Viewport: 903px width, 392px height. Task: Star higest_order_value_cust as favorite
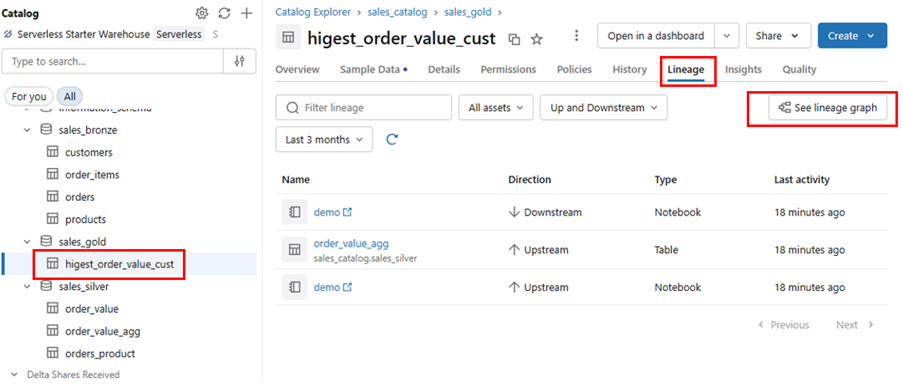tap(537, 39)
